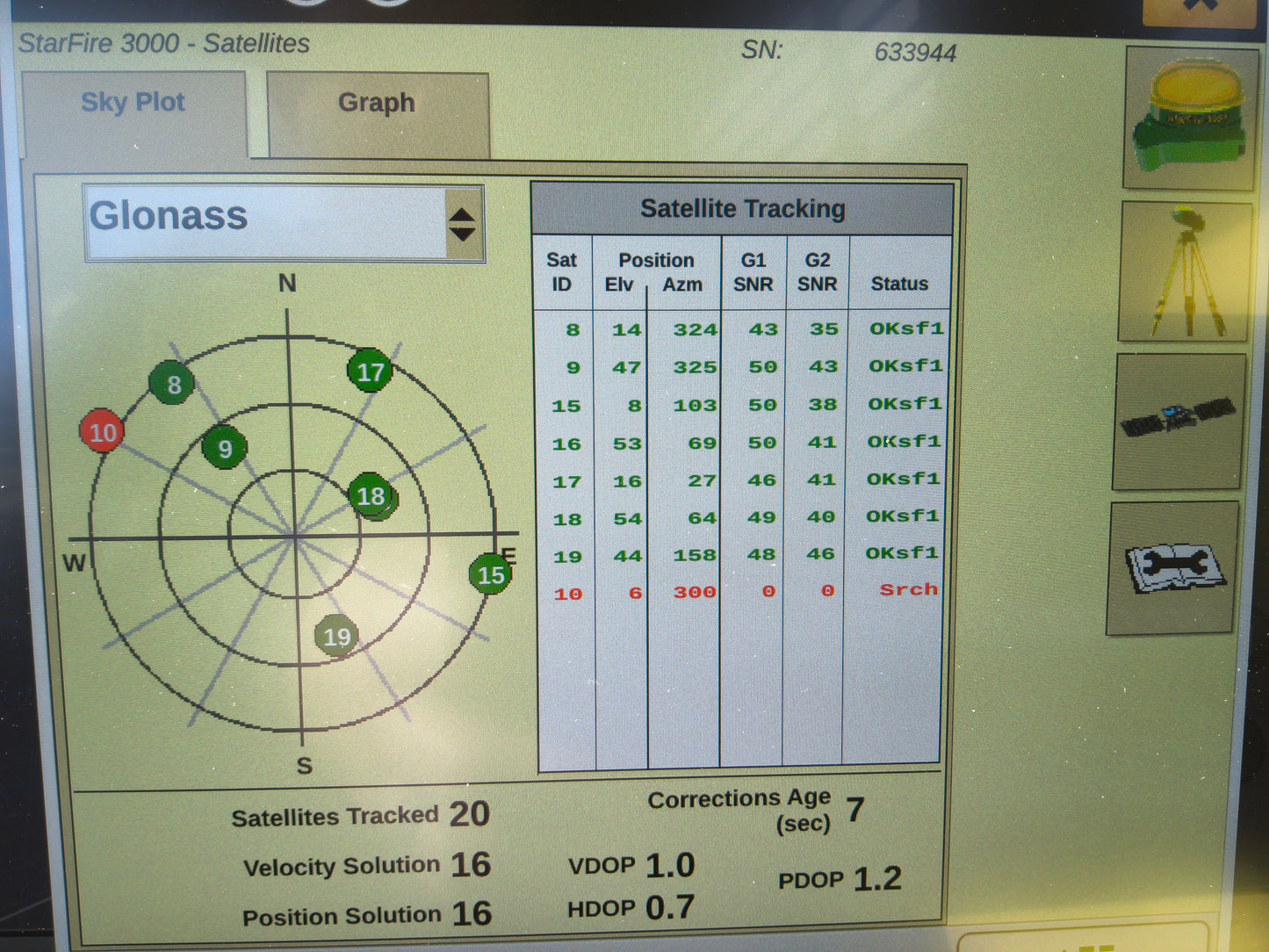Click the Corrections Age value 7
1269x952 pixels.
click(x=855, y=810)
